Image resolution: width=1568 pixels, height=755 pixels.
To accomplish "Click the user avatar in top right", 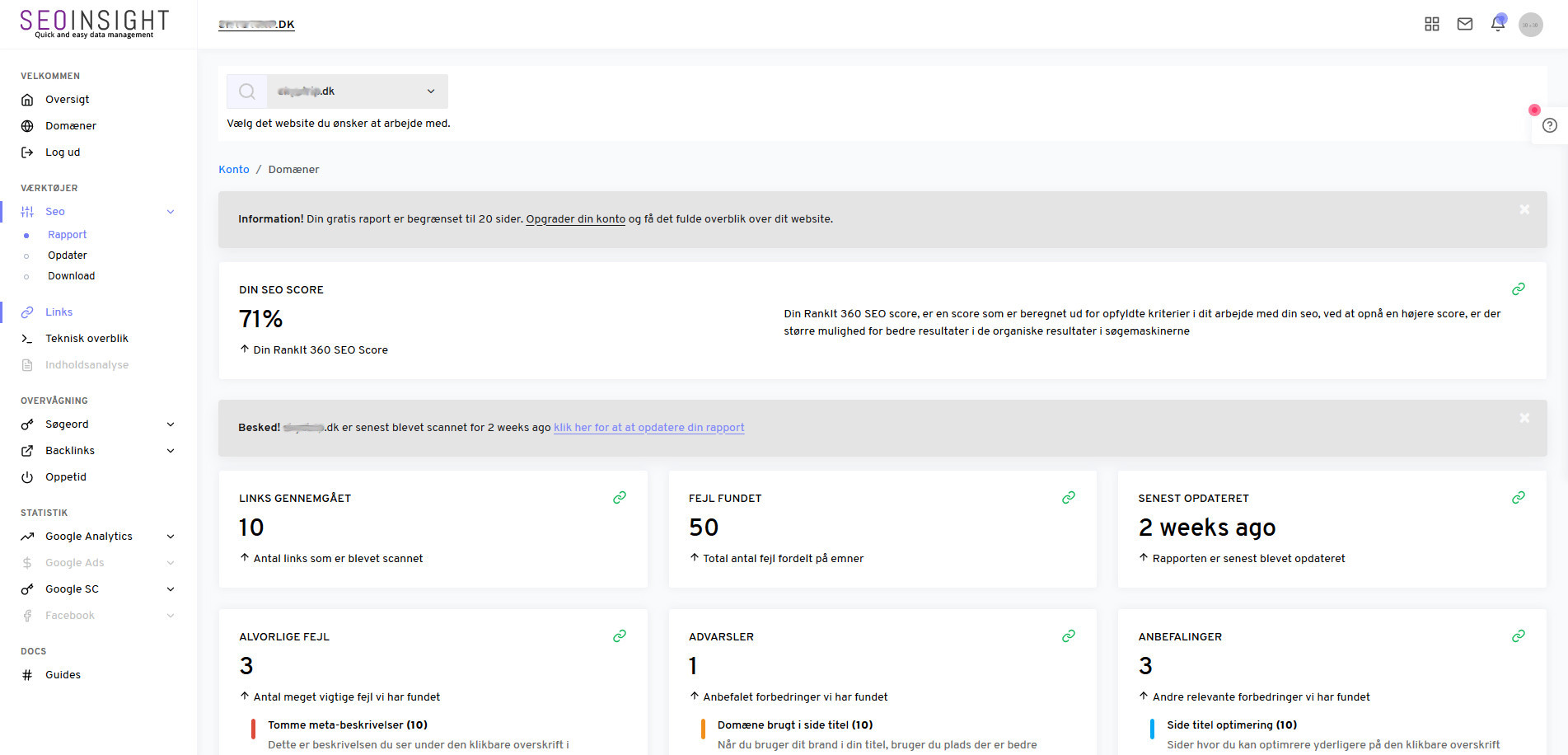I will pyautogui.click(x=1531, y=25).
